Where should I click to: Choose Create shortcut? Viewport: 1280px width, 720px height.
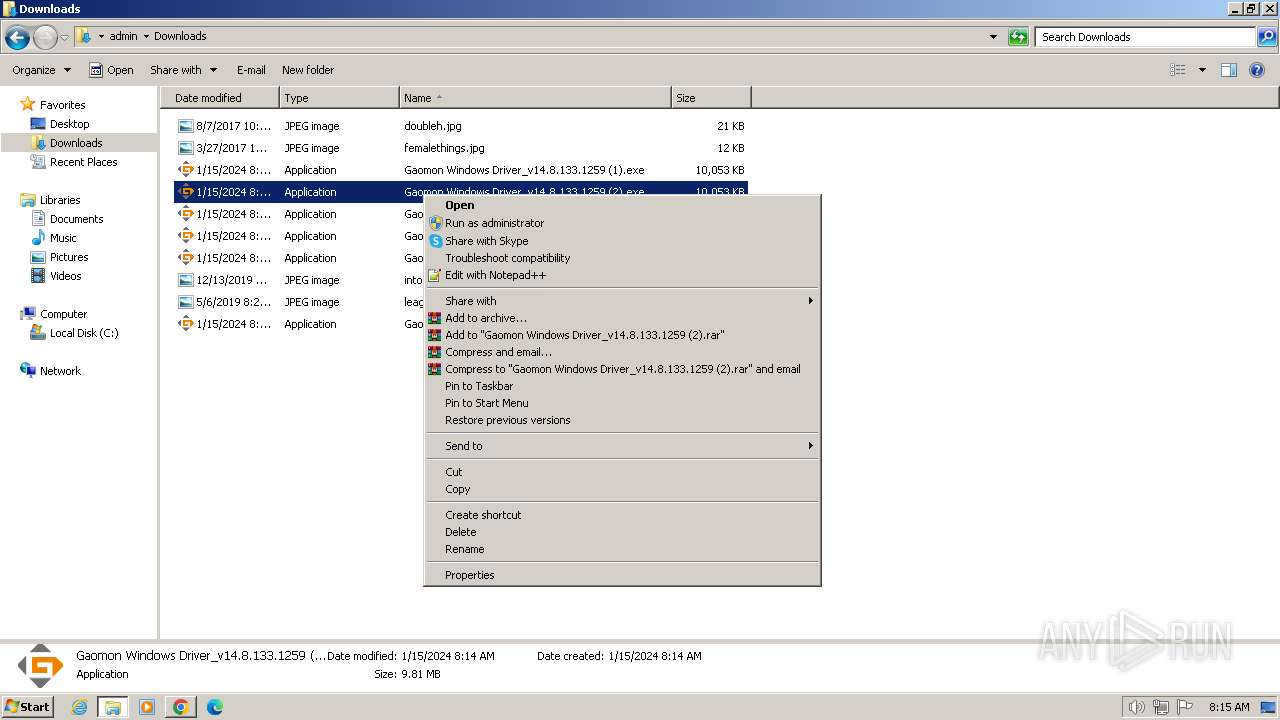[x=622, y=515]
